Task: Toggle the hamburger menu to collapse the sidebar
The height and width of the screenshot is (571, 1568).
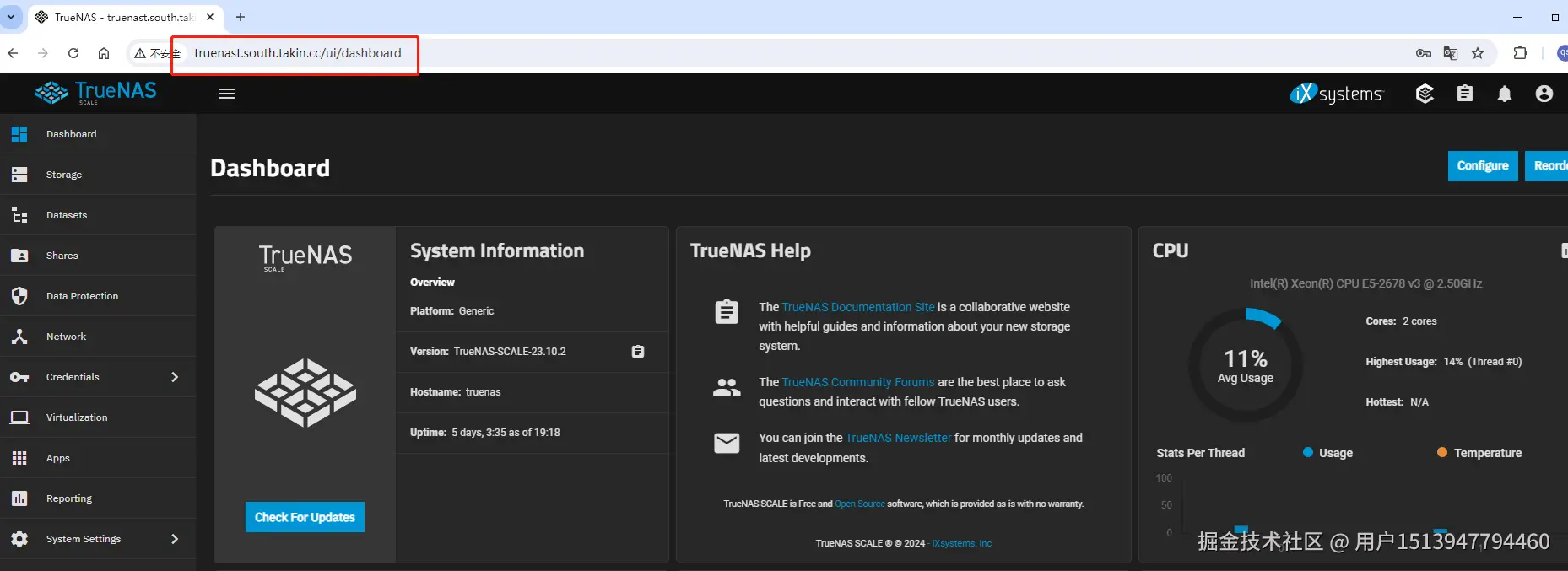Action: pos(227,94)
